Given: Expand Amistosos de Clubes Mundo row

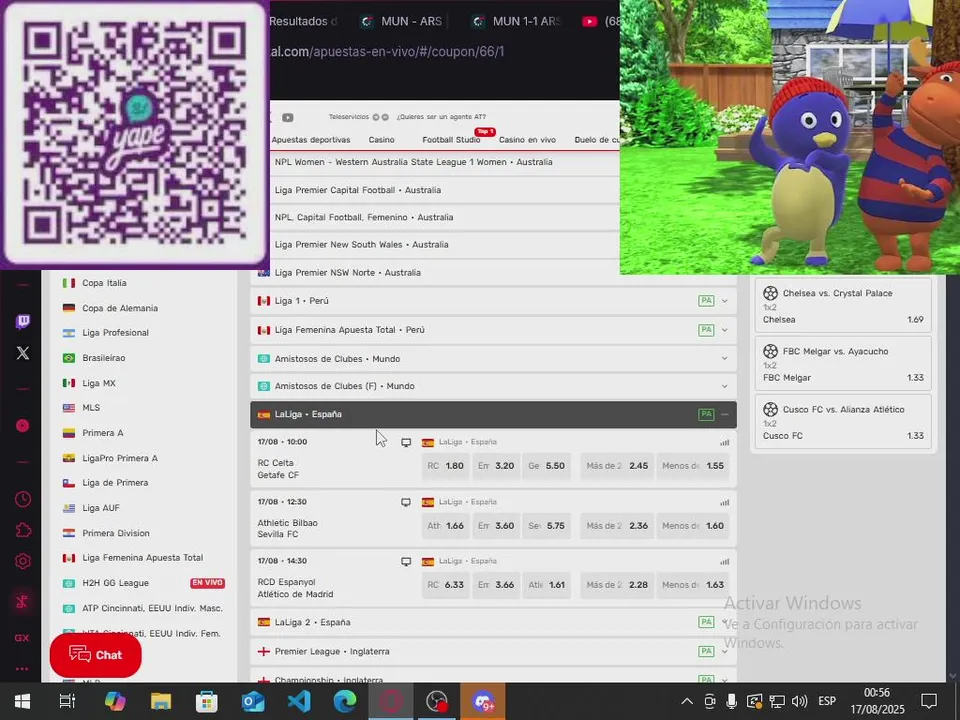Looking at the screenshot, I should click(x=493, y=358).
